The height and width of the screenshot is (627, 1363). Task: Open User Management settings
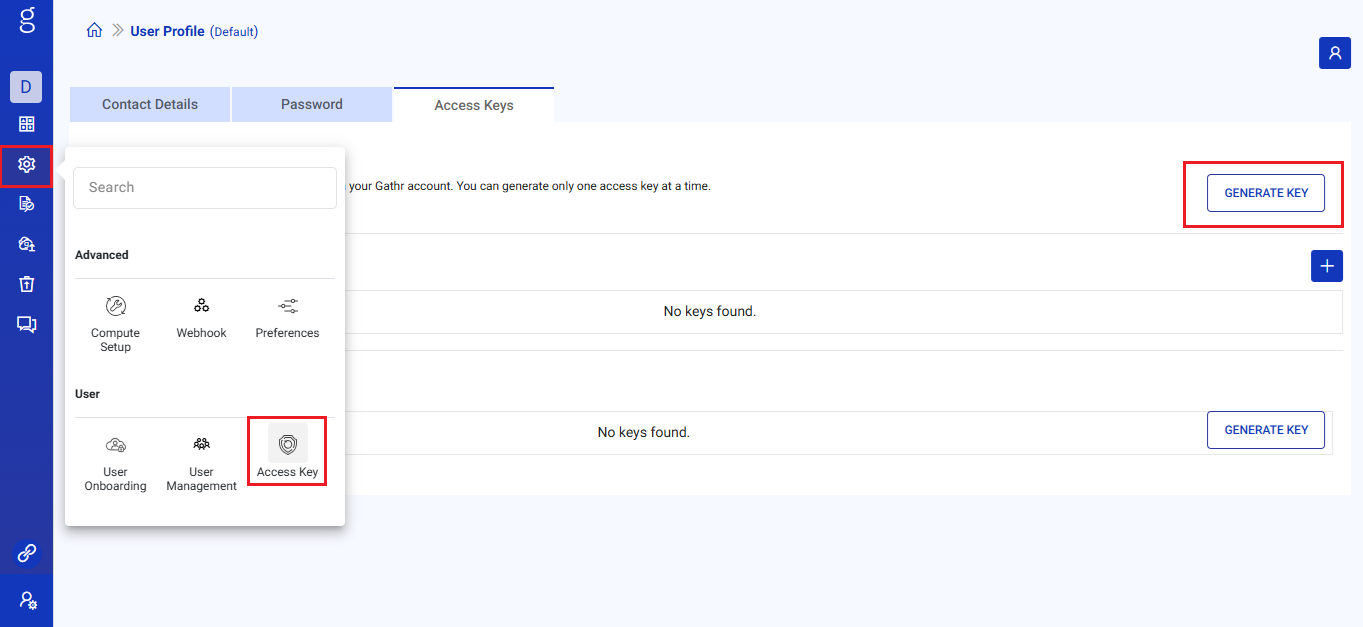(x=201, y=460)
